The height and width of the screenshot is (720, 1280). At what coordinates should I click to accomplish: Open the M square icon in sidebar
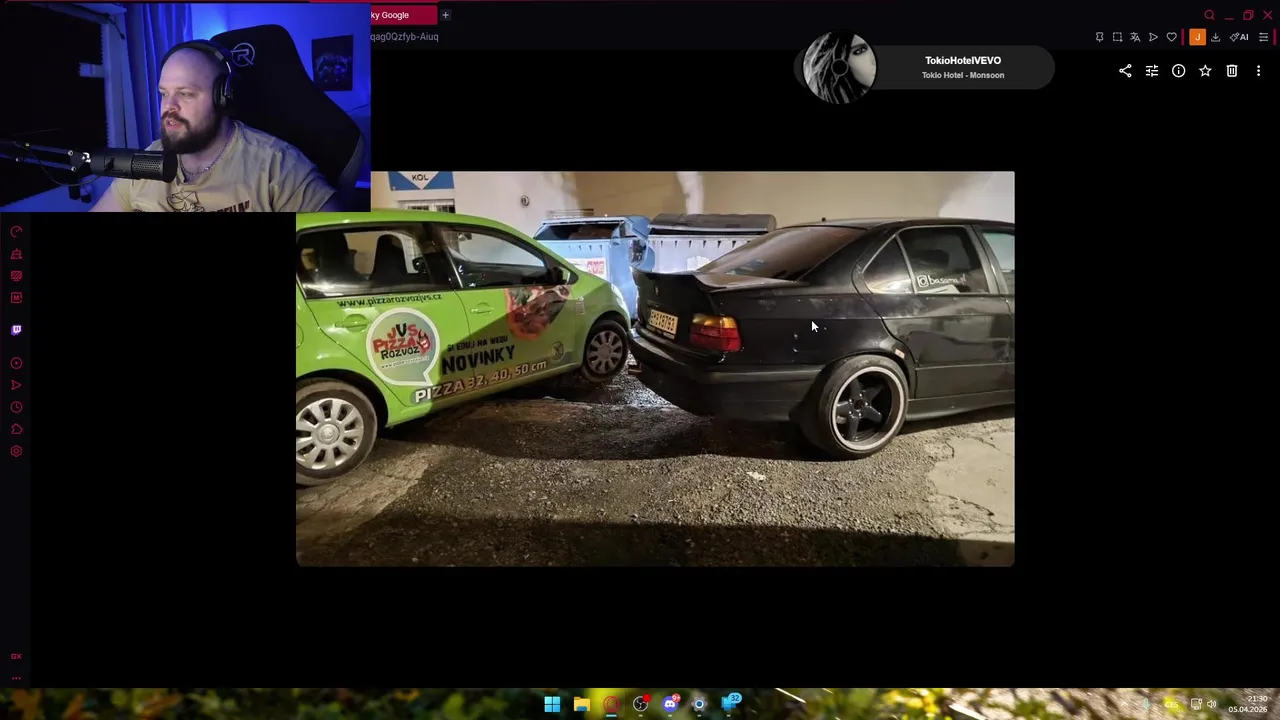pos(16,298)
